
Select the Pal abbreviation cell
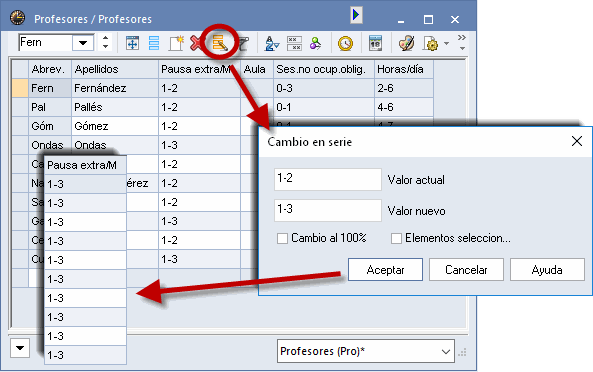[50, 107]
